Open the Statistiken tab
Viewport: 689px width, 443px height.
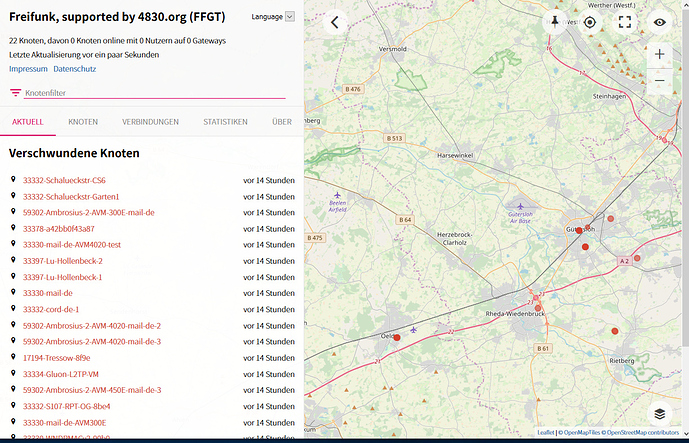pyautogui.click(x=225, y=122)
